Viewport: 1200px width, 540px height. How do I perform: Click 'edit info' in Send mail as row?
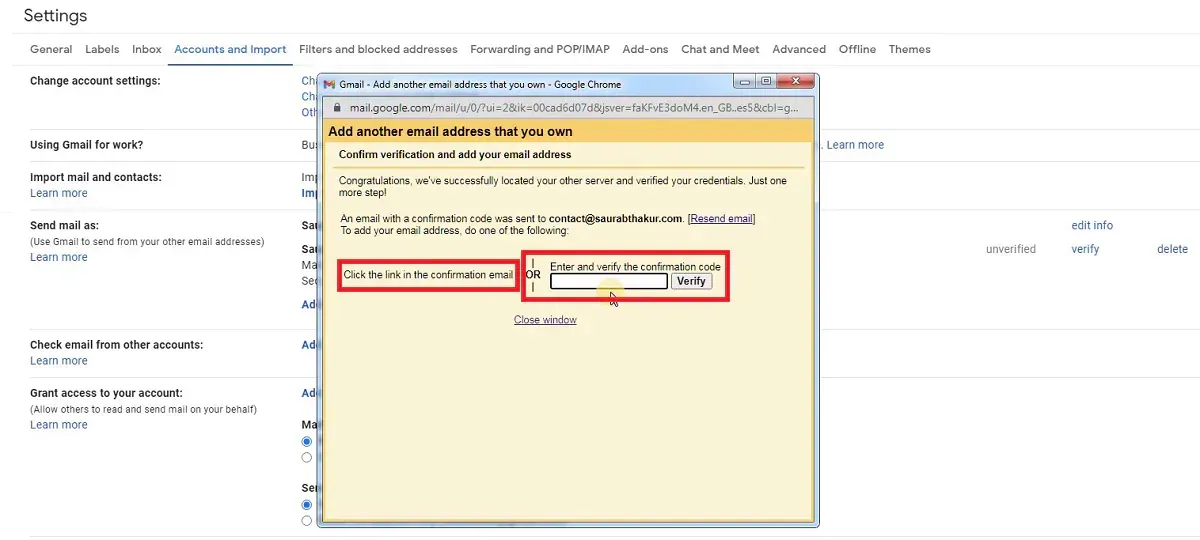click(1092, 226)
